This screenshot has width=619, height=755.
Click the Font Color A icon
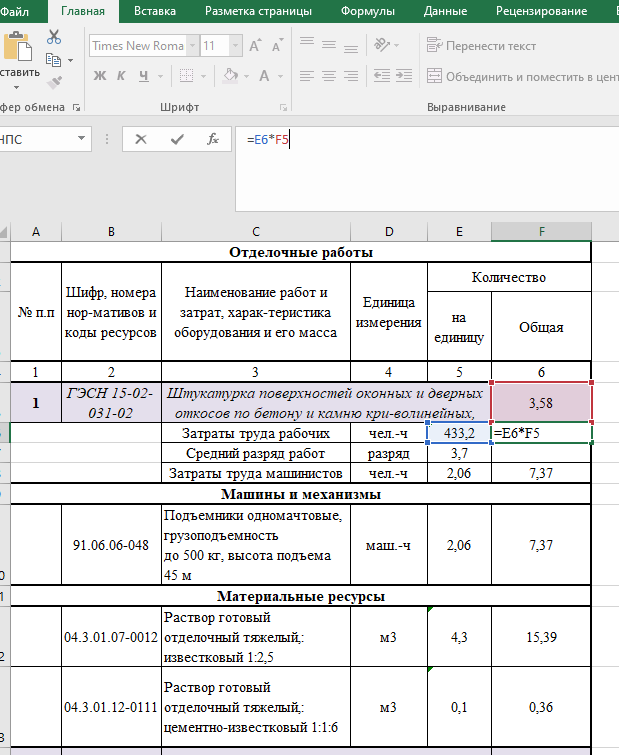point(264,76)
